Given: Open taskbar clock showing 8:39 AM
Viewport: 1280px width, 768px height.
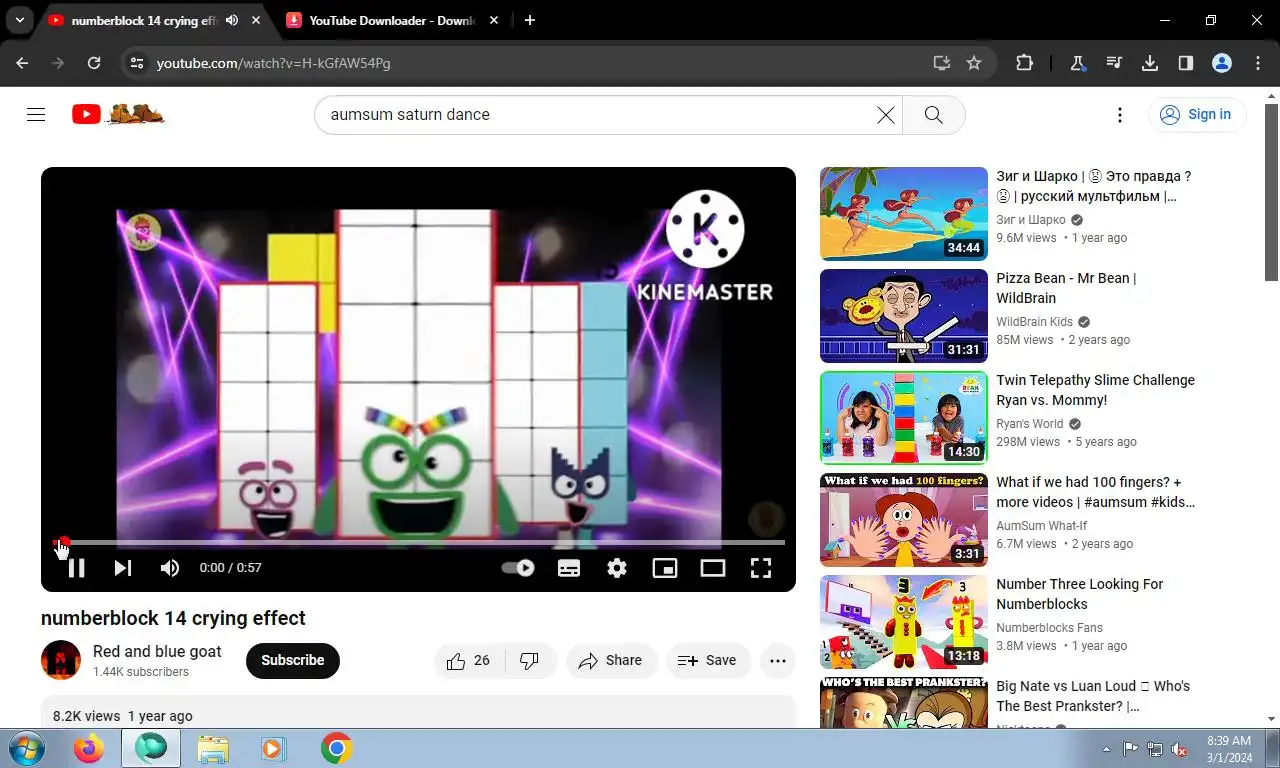Looking at the screenshot, I should (x=1229, y=749).
